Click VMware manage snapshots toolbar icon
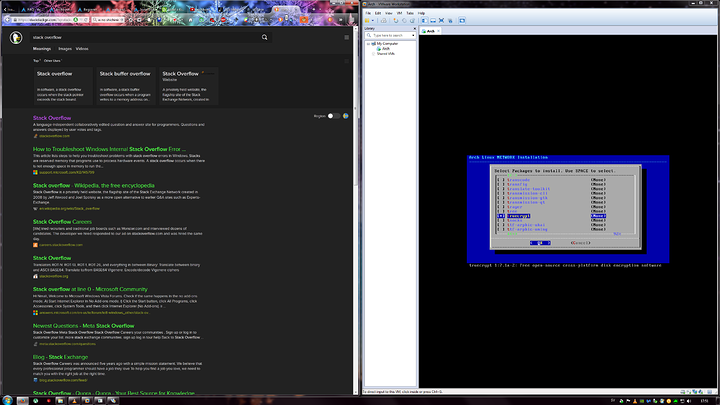This screenshot has height=405, width=720. [412, 20]
